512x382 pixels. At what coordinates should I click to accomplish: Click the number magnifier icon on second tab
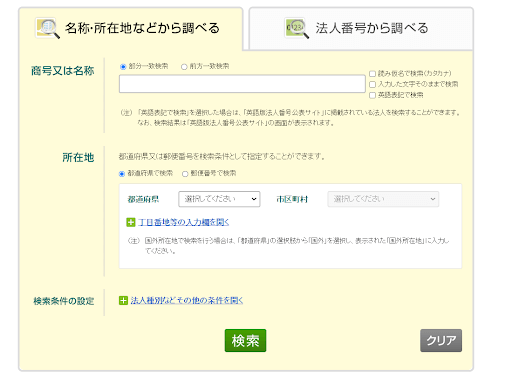[x=297, y=28]
